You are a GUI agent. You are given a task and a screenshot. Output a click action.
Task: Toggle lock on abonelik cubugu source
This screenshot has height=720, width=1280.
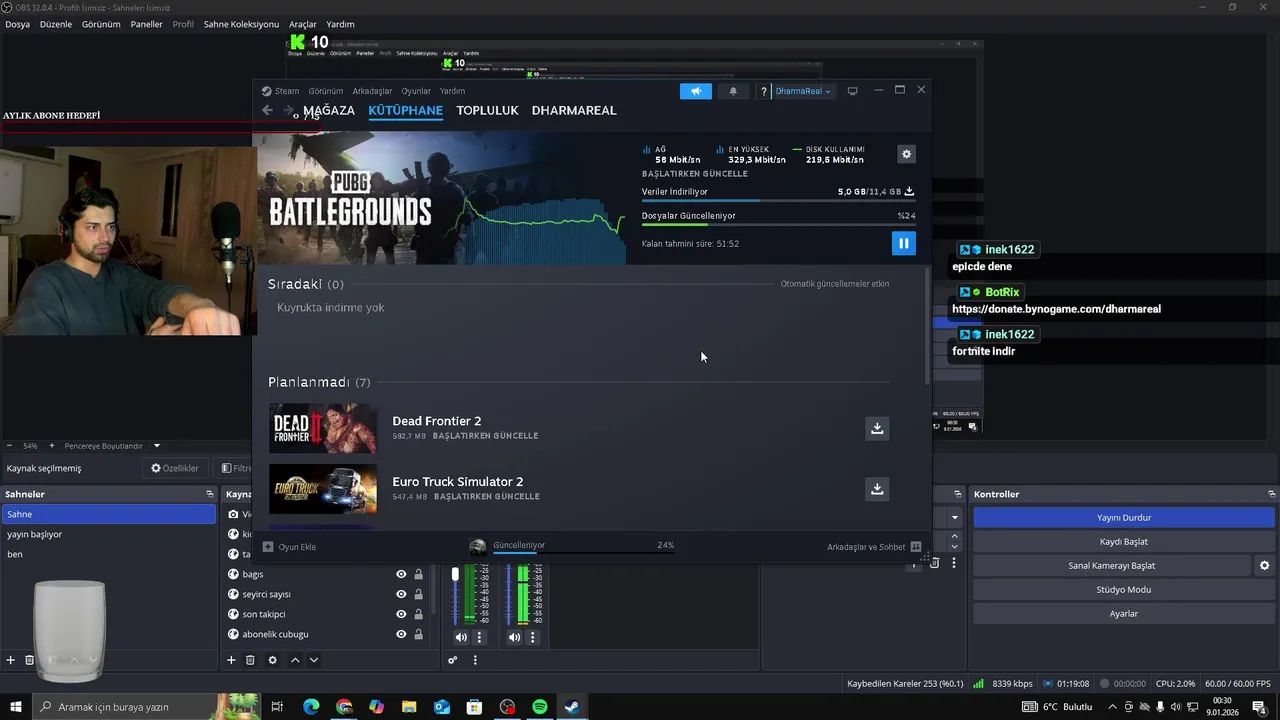coord(419,634)
